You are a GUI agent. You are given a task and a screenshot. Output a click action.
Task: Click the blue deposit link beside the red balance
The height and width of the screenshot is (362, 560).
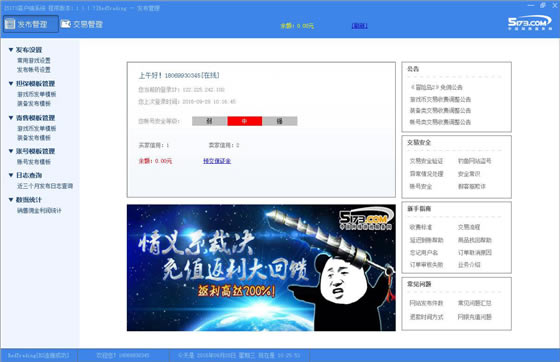click(217, 161)
